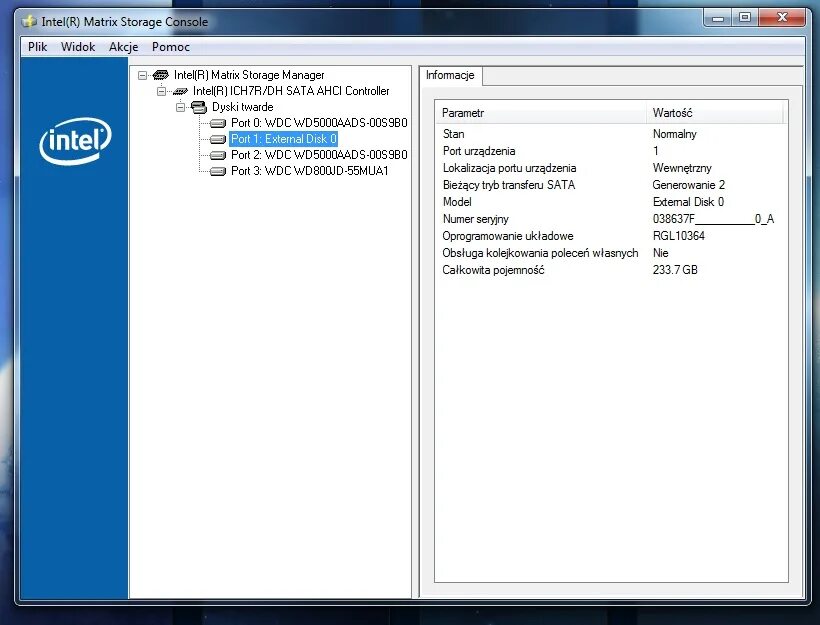Click the Matrix Storage Manager root icon

click(161, 75)
